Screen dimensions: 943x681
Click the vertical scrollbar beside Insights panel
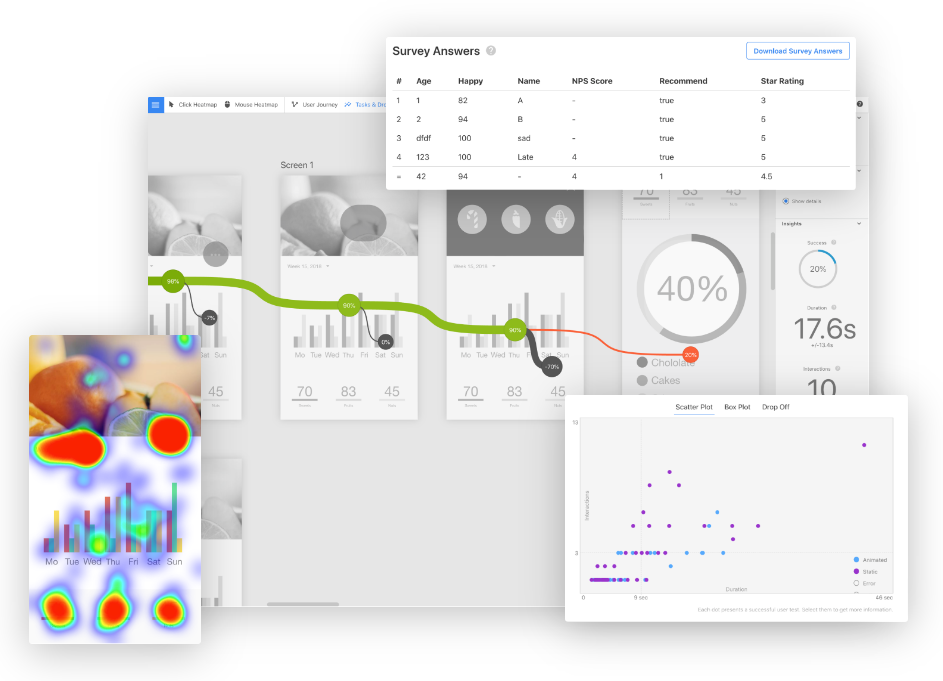click(773, 262)
